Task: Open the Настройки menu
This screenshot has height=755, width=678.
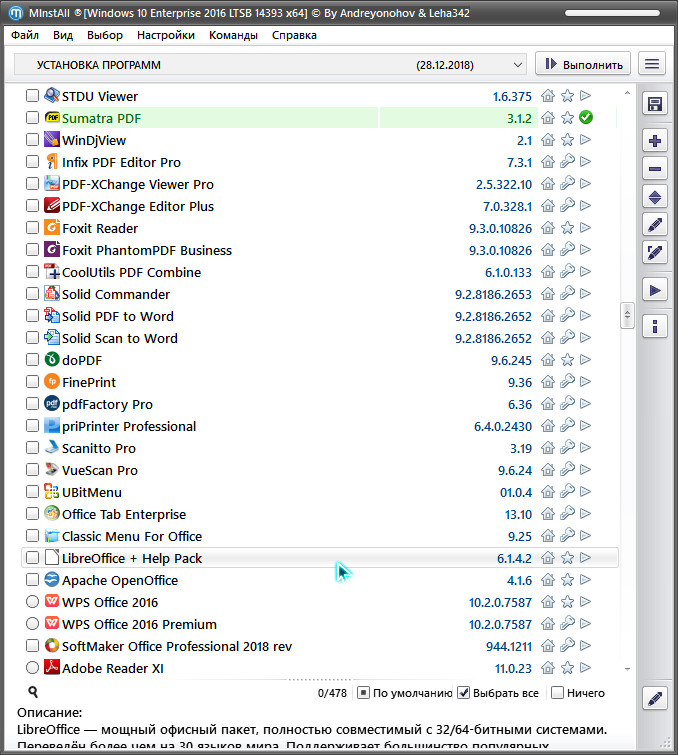Action: tap(166, 35)
